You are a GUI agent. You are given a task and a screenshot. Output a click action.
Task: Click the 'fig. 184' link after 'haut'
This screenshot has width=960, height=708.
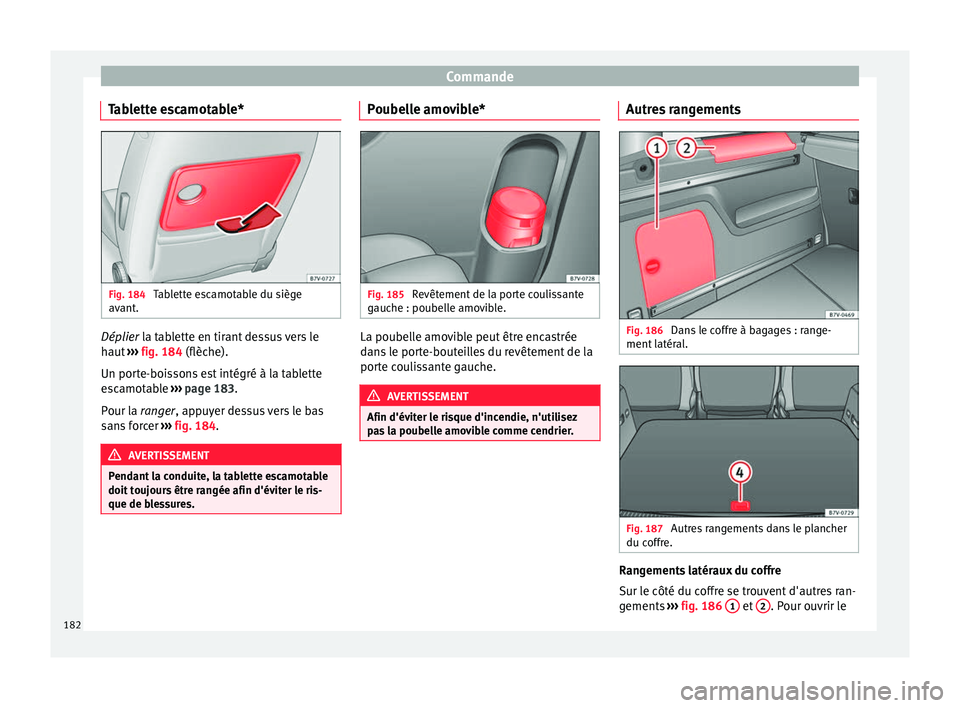pyautogui.click(x=162, y=352)
